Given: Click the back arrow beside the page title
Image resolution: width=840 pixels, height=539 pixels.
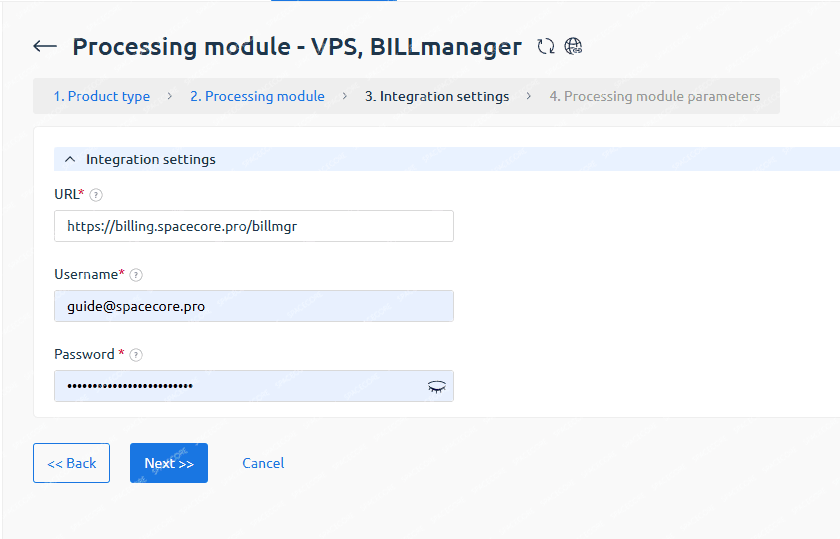Looking at the screenshot, I should (44, 46).
